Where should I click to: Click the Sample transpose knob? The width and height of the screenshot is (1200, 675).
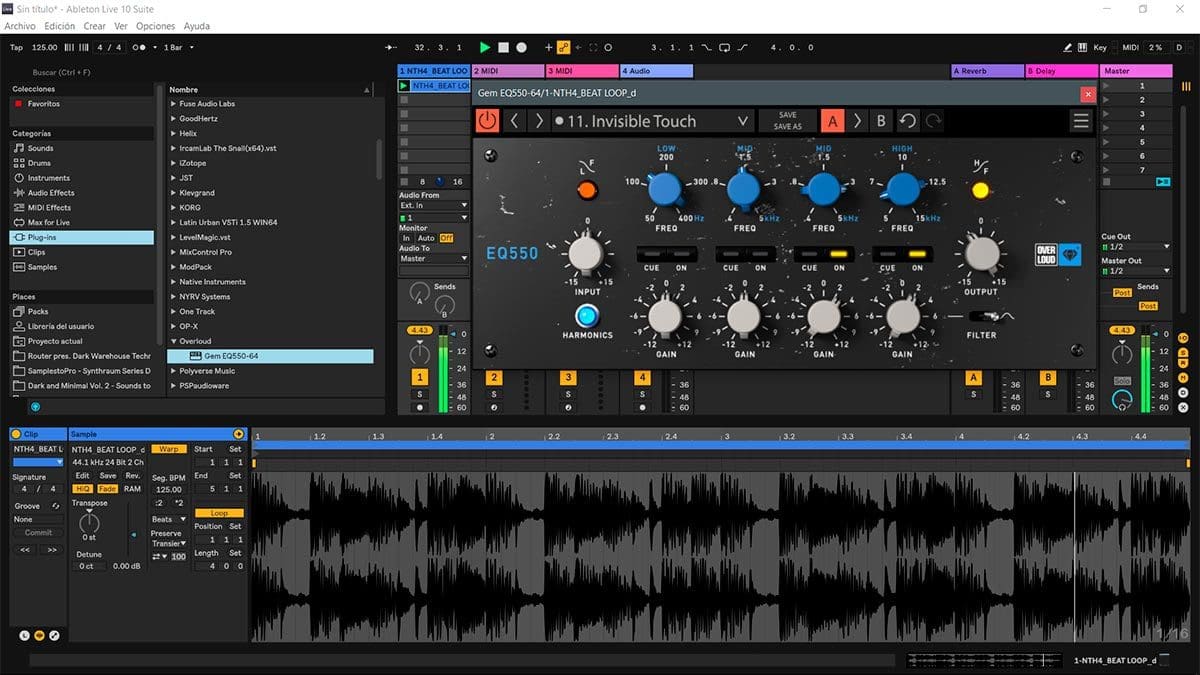click(x=89, y=521)
